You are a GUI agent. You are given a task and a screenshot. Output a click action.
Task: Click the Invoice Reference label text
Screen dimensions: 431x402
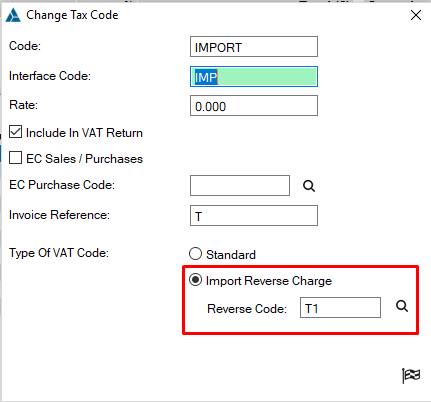click(x=59, y=215)
